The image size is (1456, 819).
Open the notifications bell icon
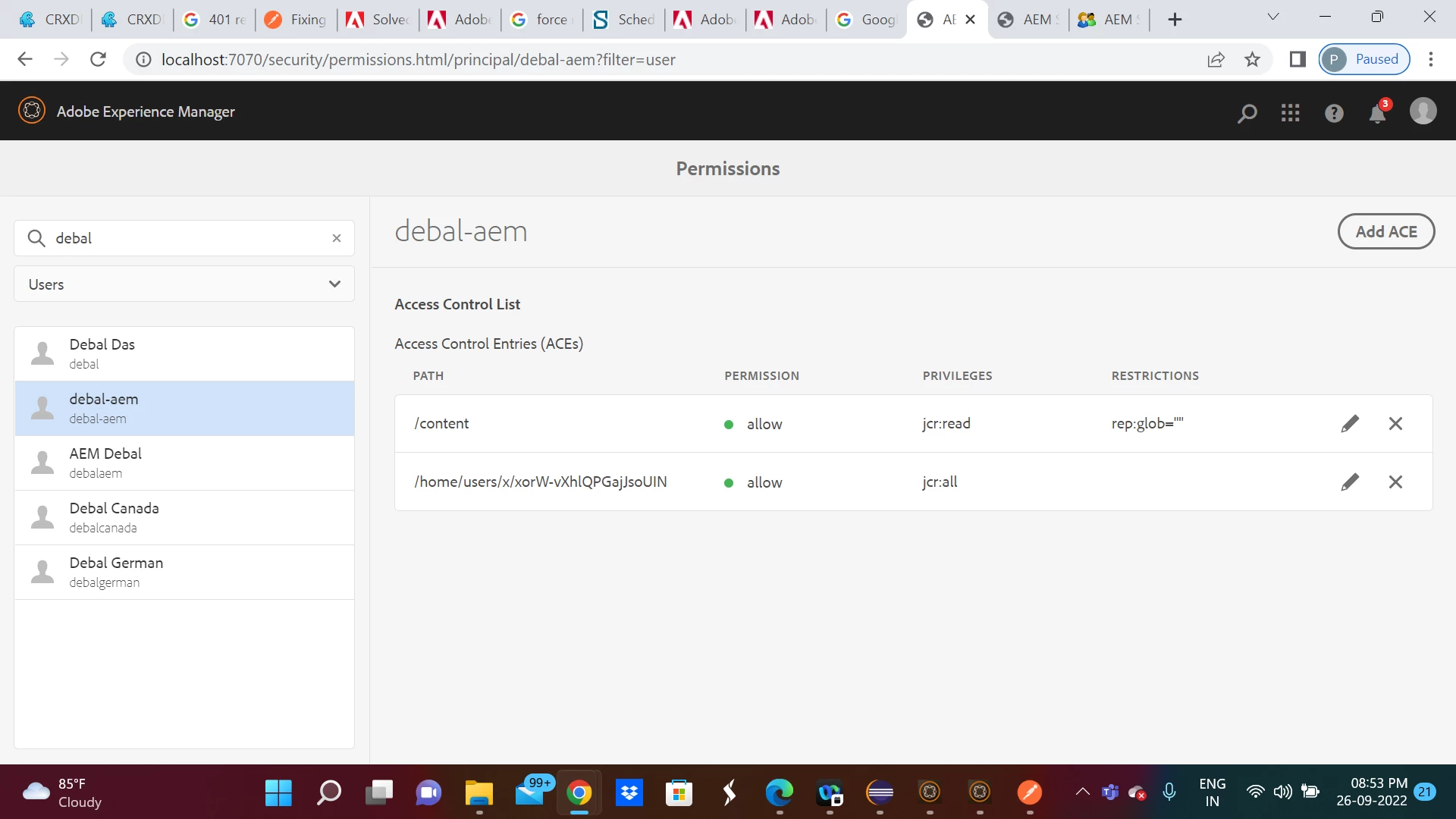pos(1377,113)
